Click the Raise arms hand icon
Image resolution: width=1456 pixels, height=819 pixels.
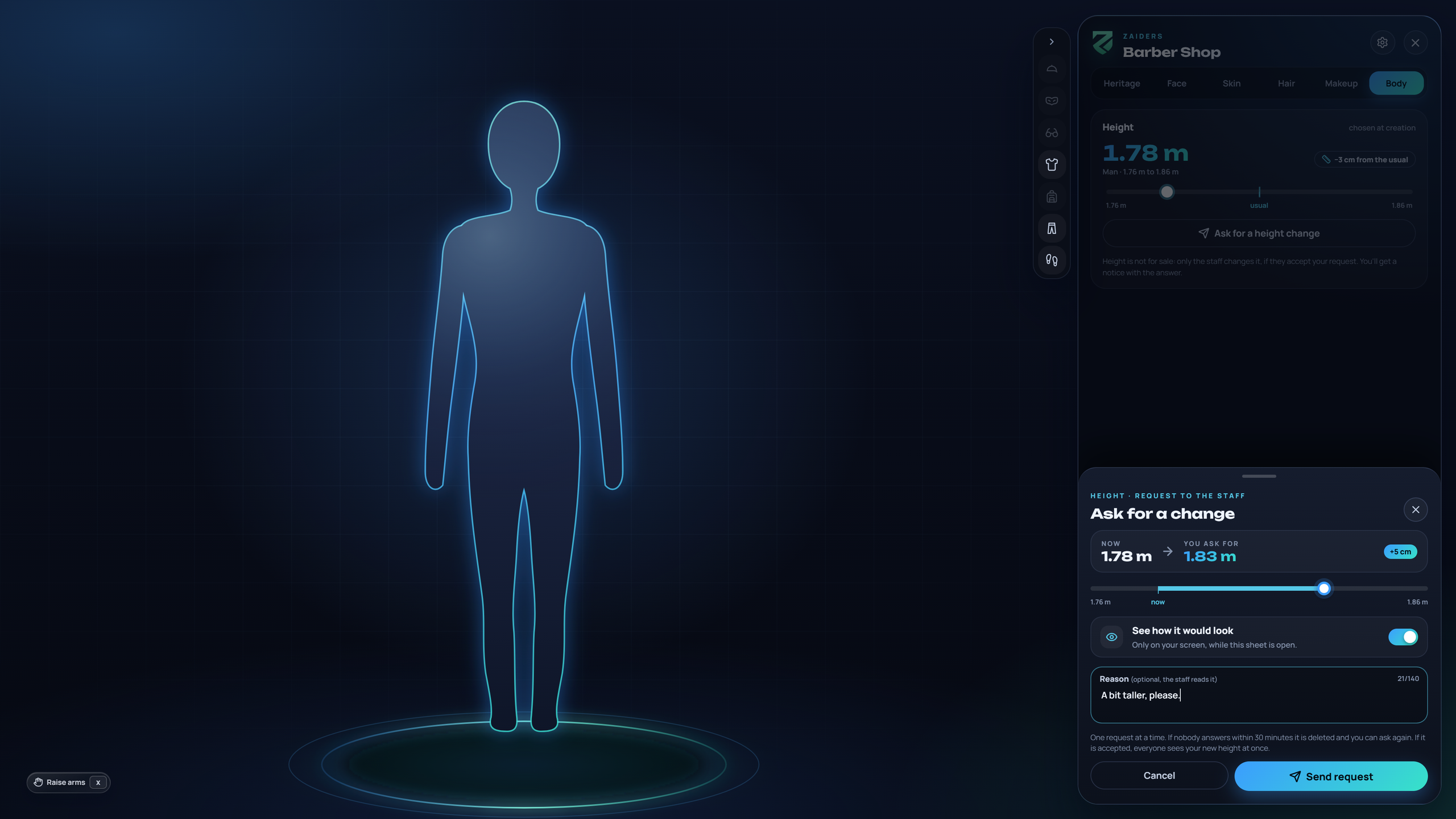[x=38, y=782]
